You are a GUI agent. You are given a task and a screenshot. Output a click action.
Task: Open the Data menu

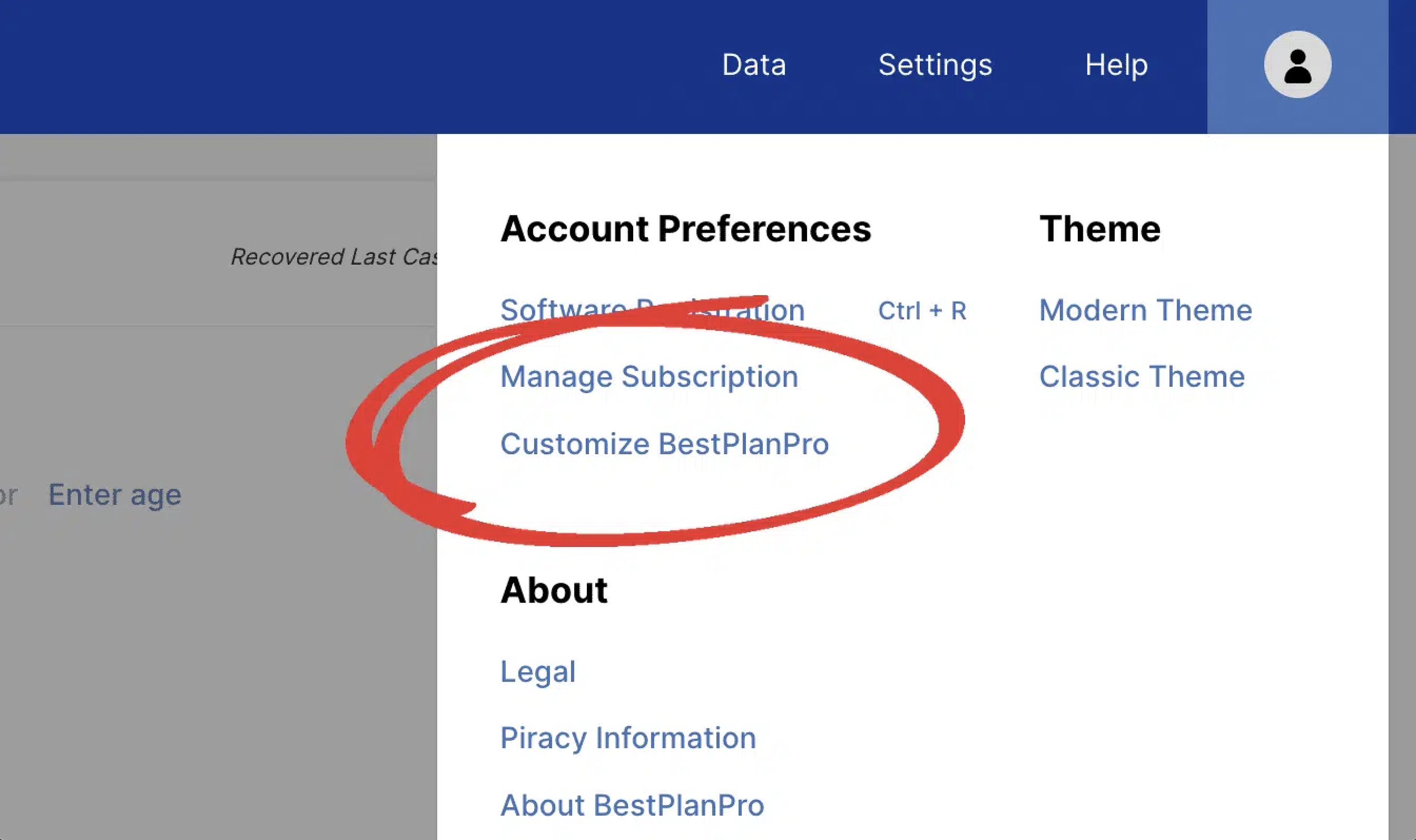pos(754,65)
